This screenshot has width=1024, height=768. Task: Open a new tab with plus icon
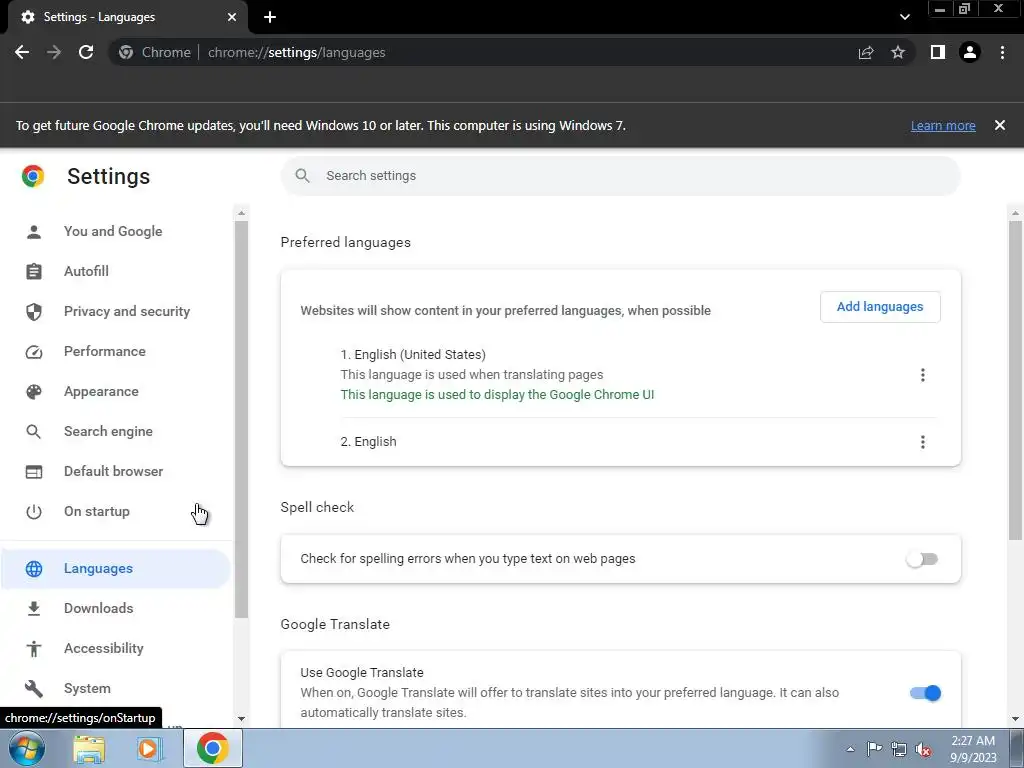270,17
